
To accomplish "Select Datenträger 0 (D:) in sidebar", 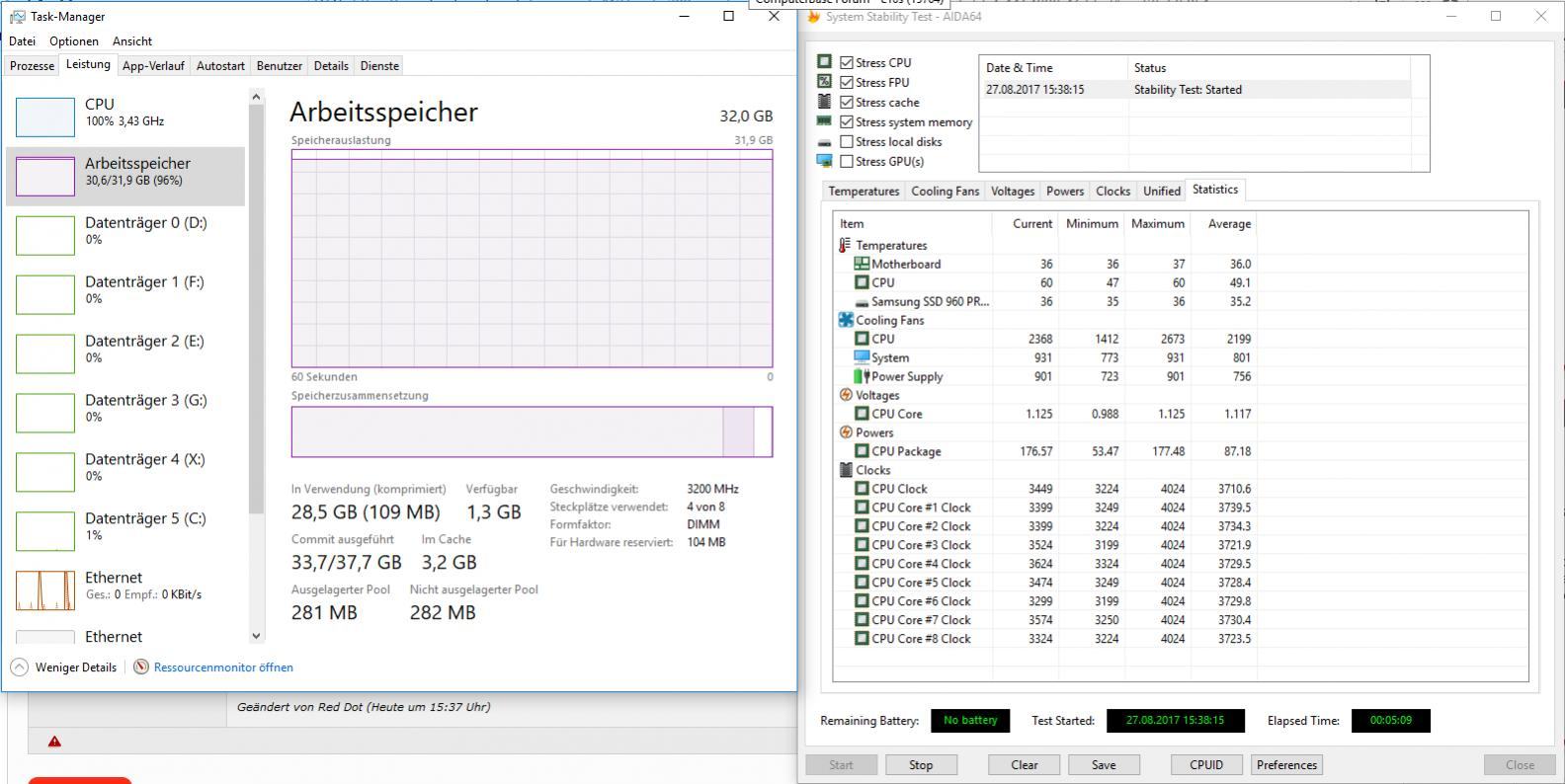I will 125,236.
